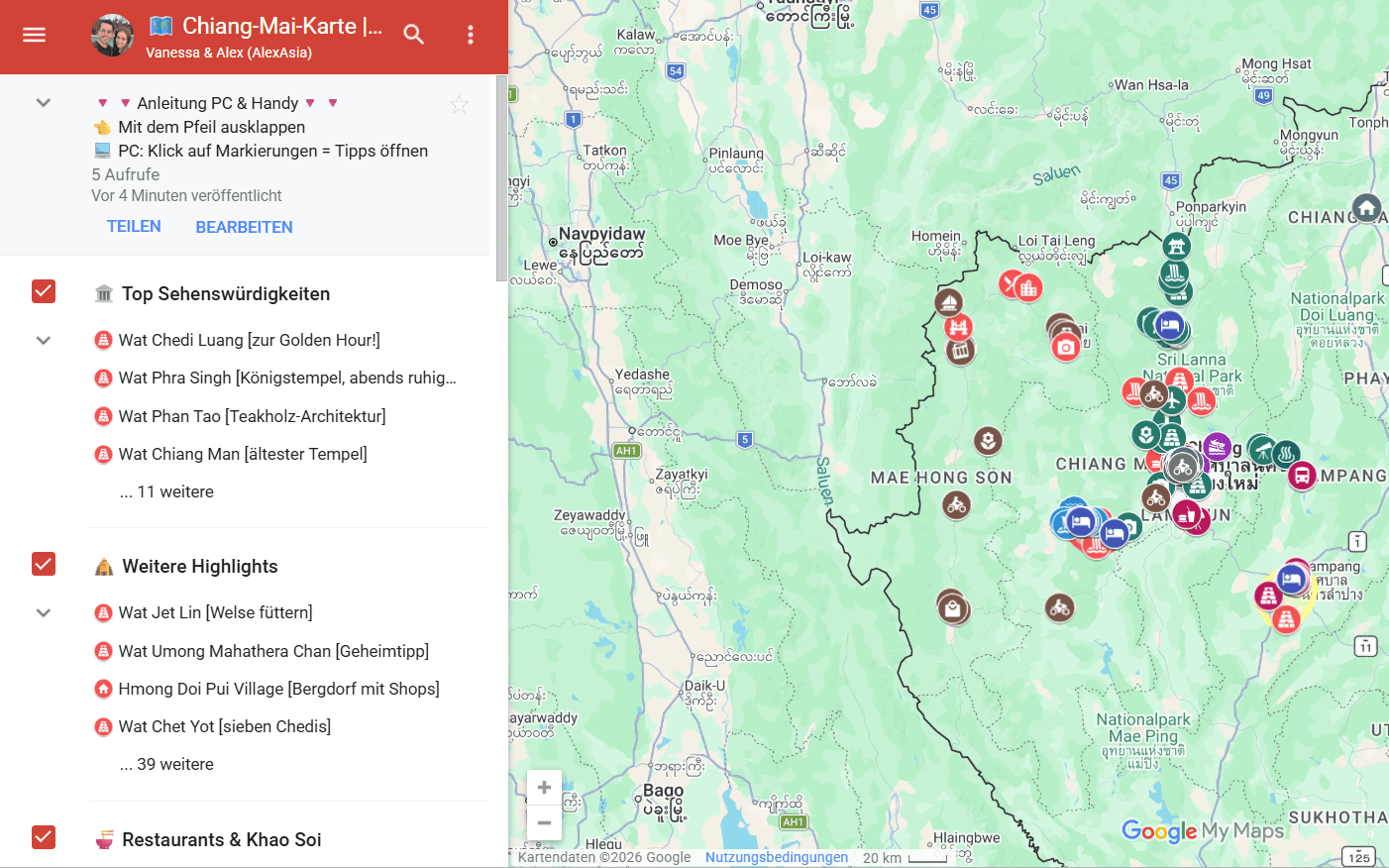Select Wat Jet Lin [Welse füttern]

pos(215,612)
